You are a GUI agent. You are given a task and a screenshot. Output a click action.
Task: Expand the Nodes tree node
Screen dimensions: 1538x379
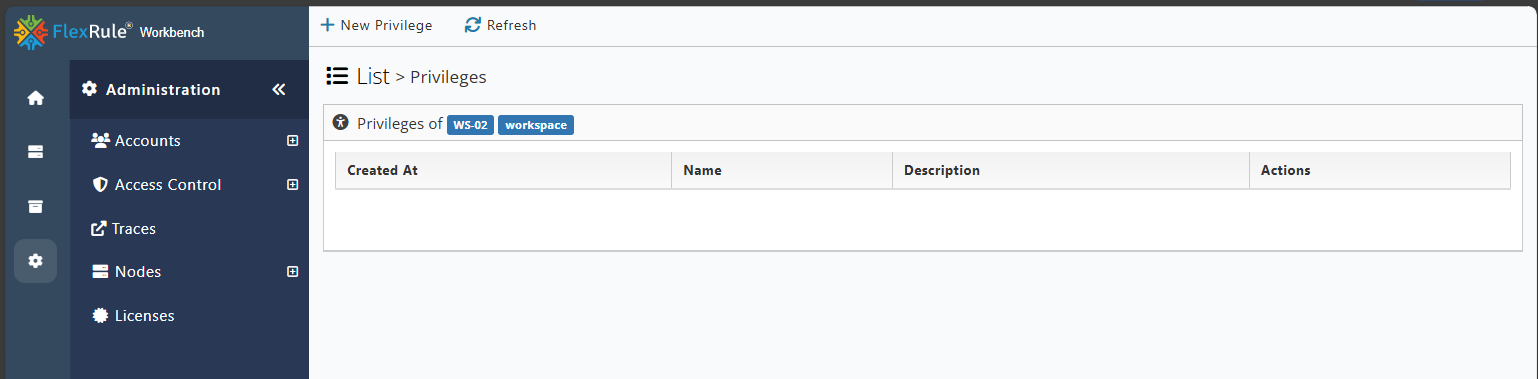[293, 272]
